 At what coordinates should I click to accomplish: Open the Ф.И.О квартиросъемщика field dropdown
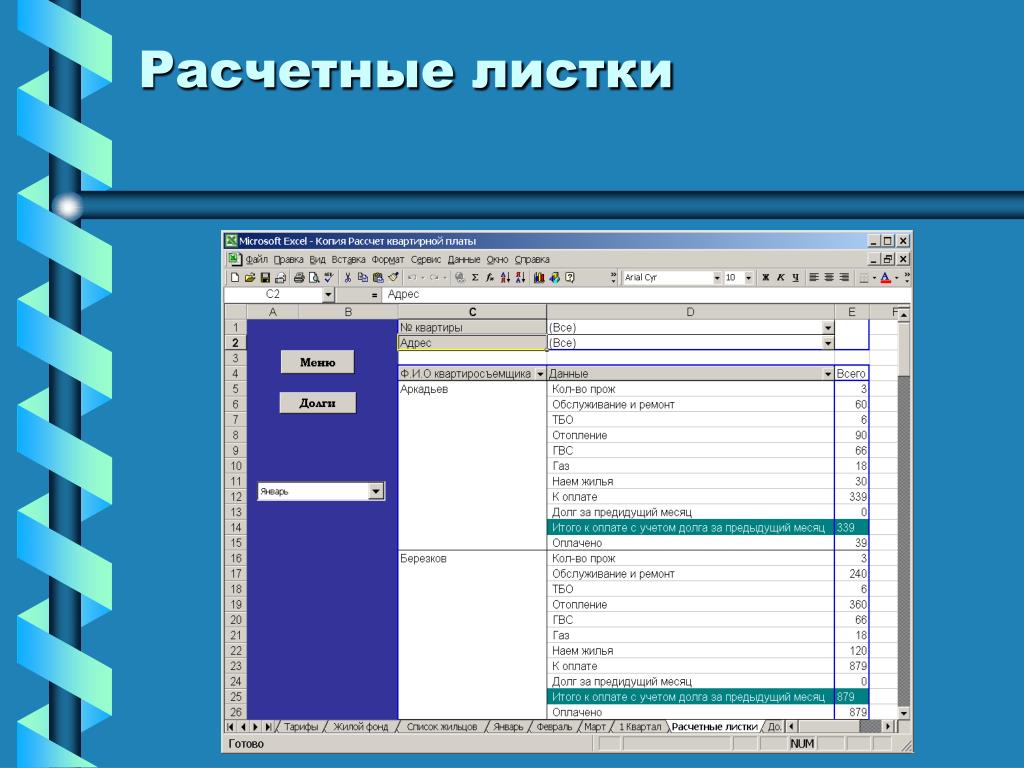pos(540,374)
